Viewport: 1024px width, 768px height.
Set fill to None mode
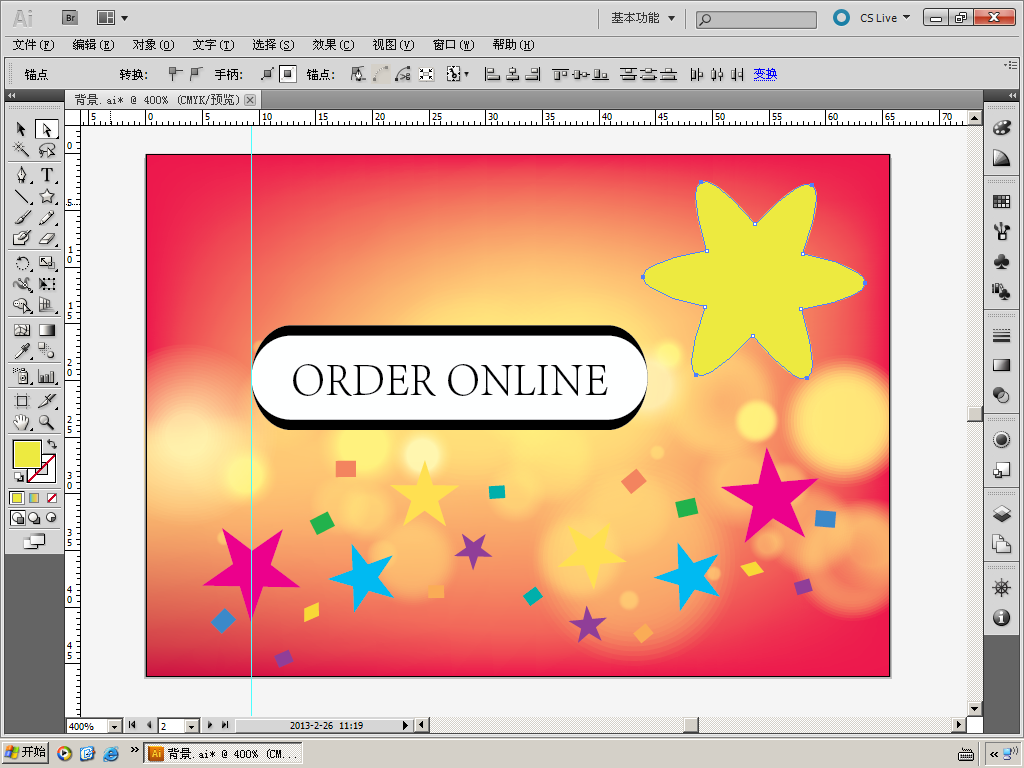click(x=52, y=498)
